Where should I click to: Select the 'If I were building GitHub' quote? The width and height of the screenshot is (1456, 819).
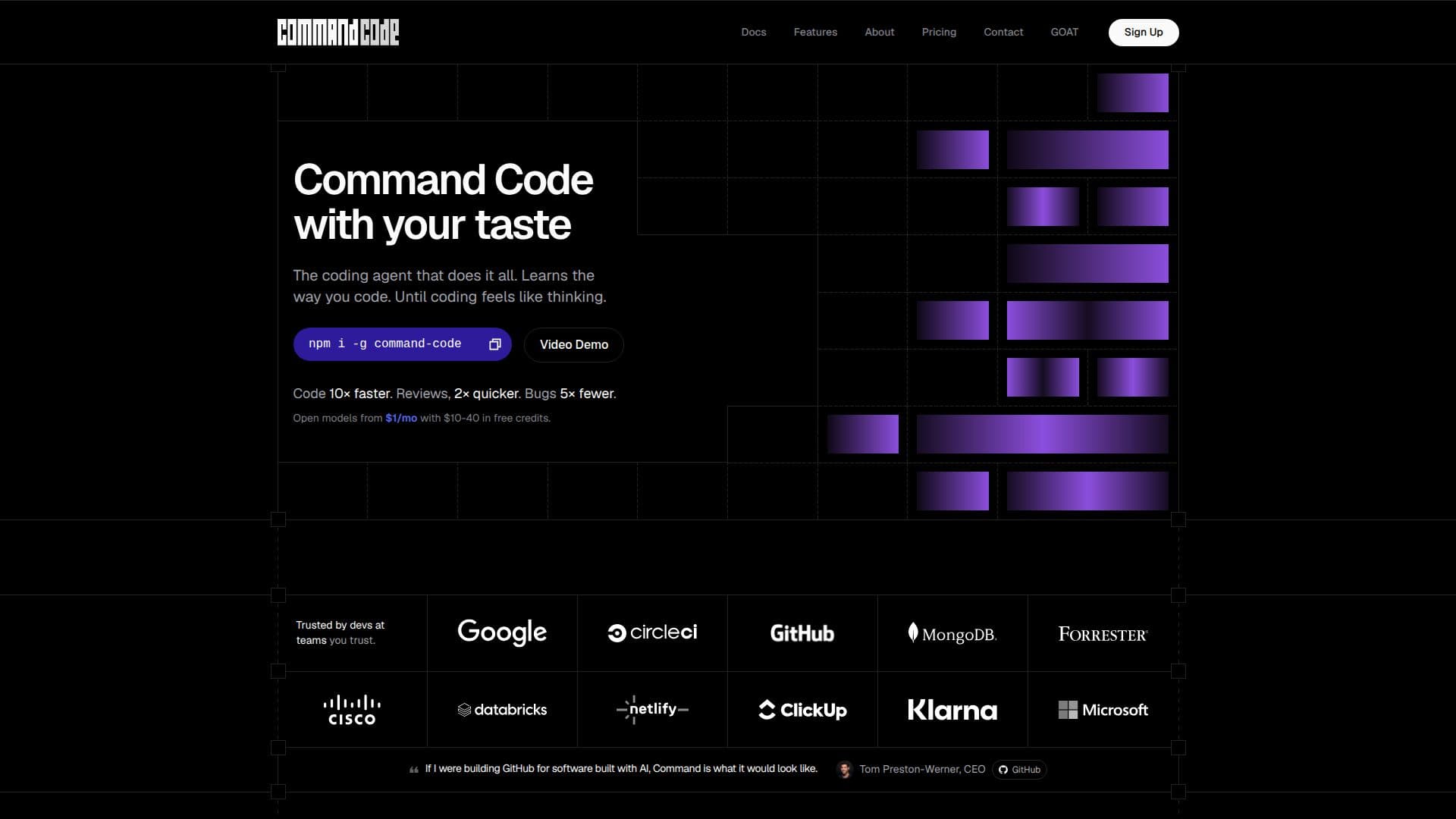(621, 769)
